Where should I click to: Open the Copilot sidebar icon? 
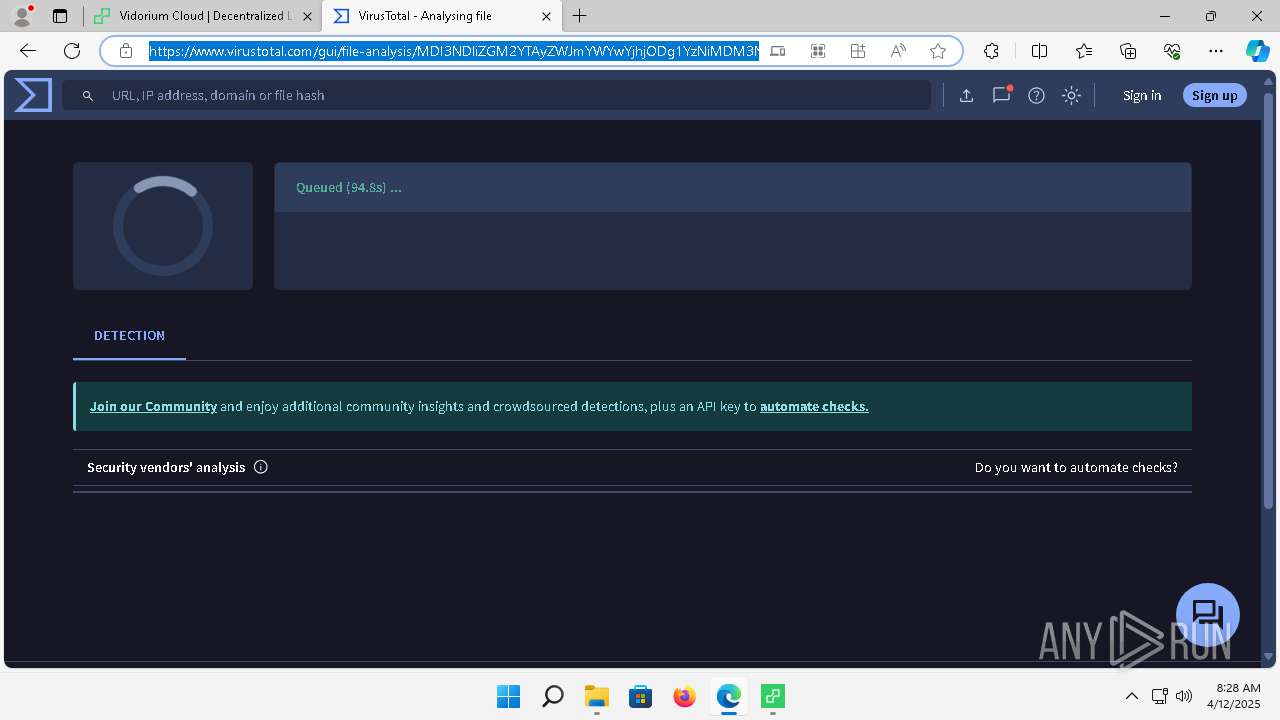coord(1258,51)
